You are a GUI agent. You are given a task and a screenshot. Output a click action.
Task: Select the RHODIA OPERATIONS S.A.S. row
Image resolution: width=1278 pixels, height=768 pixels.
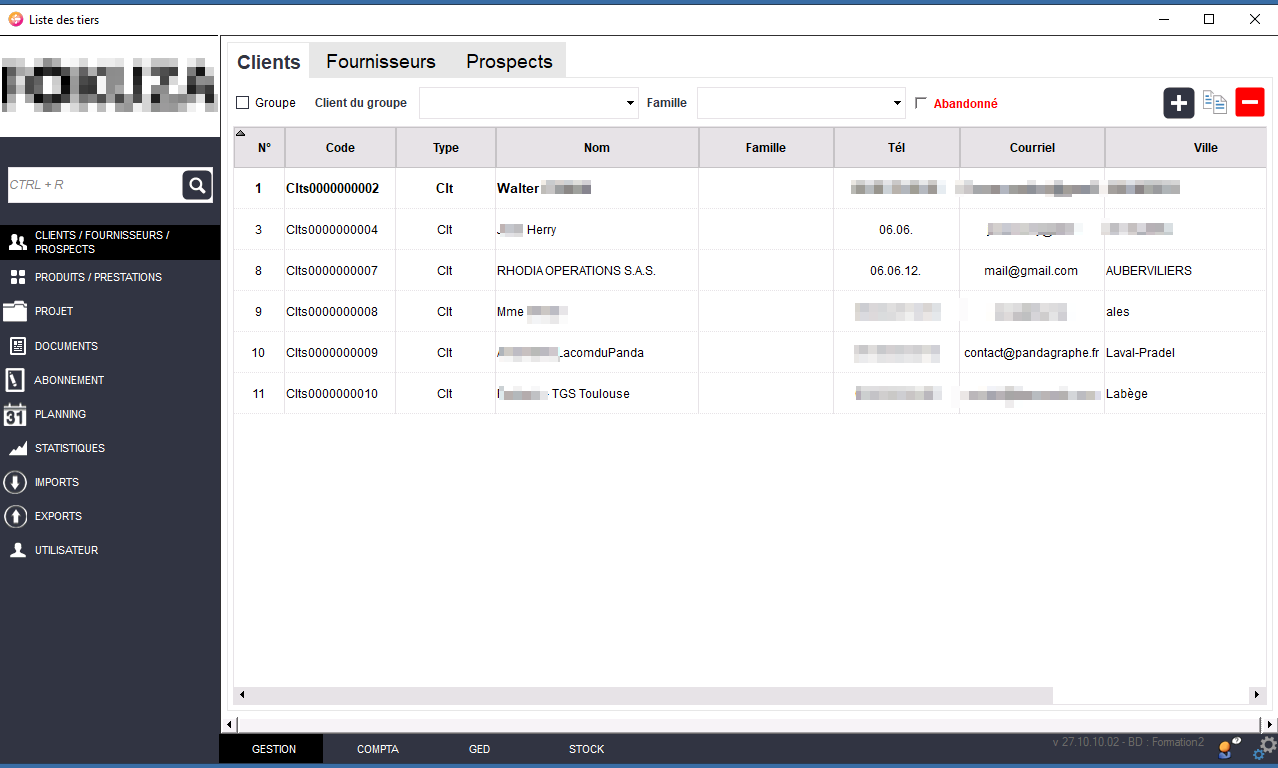coord(750,271)
